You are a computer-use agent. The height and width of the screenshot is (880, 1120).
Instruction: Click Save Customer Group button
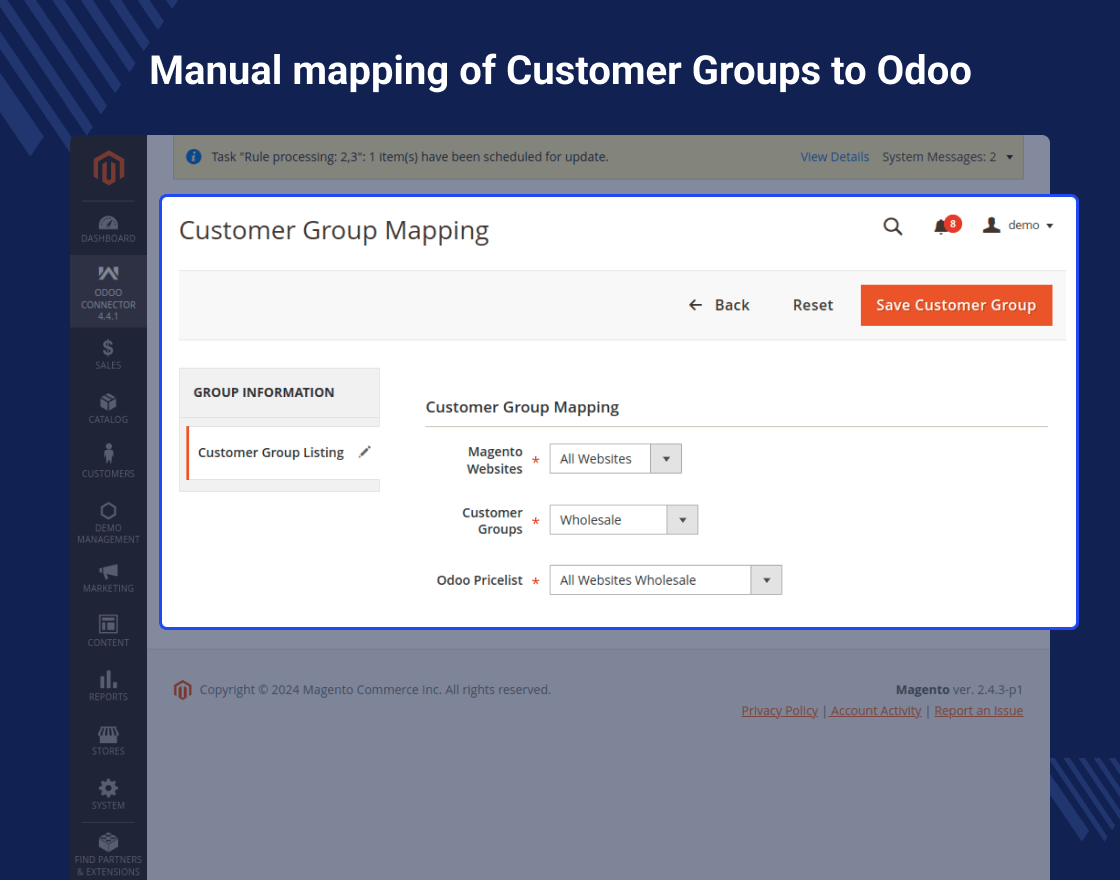coord(956,305)
